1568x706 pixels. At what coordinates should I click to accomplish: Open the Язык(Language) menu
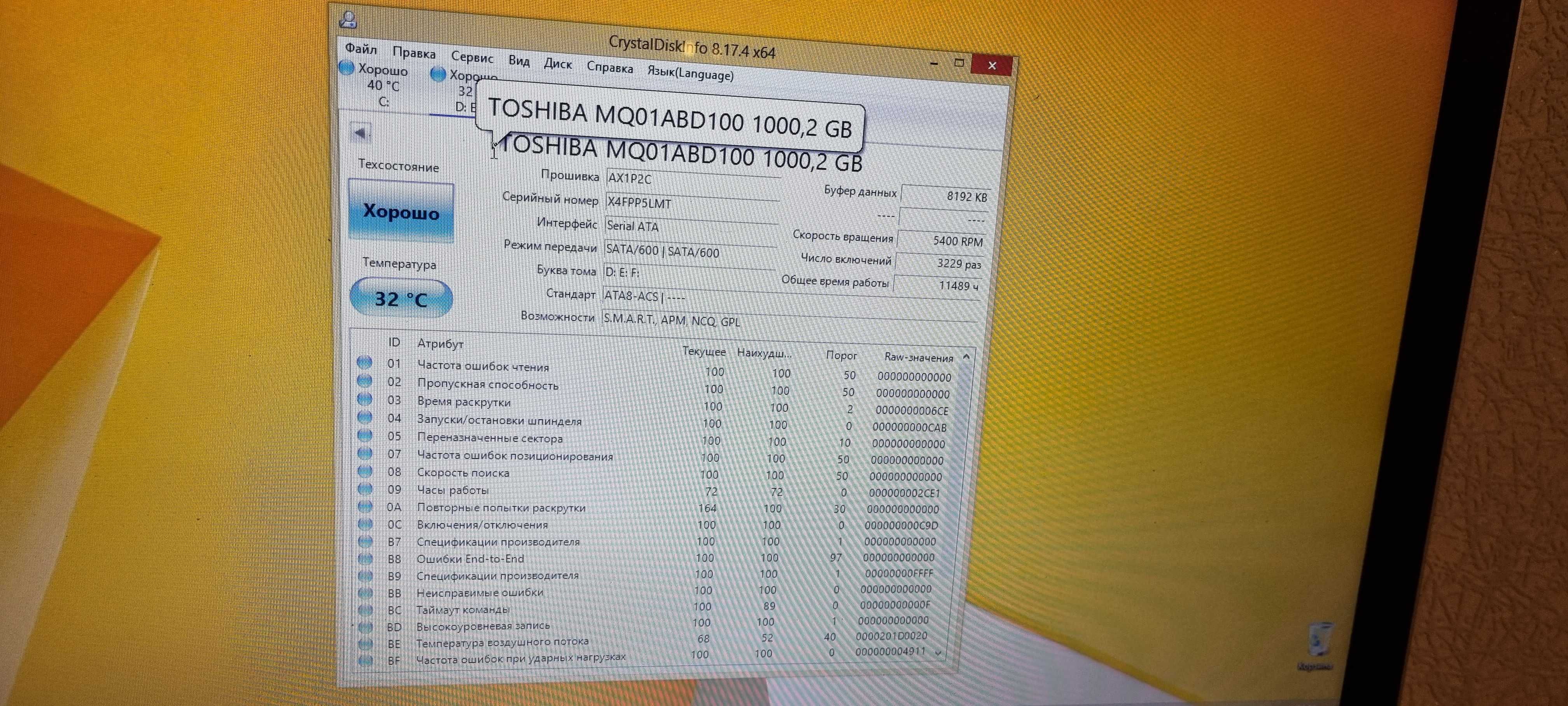(689, 73)
